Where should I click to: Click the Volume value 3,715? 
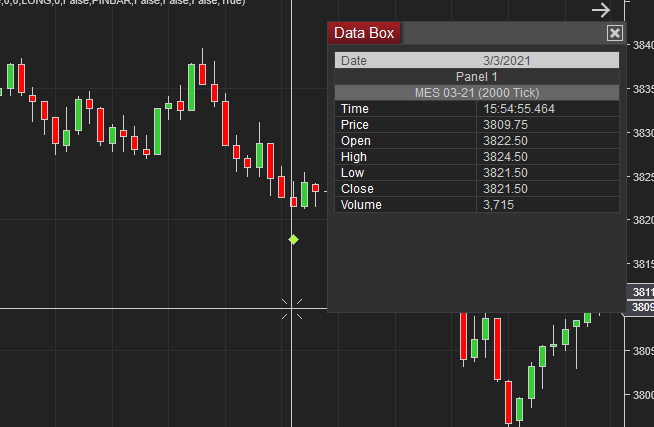pos(498,205)
